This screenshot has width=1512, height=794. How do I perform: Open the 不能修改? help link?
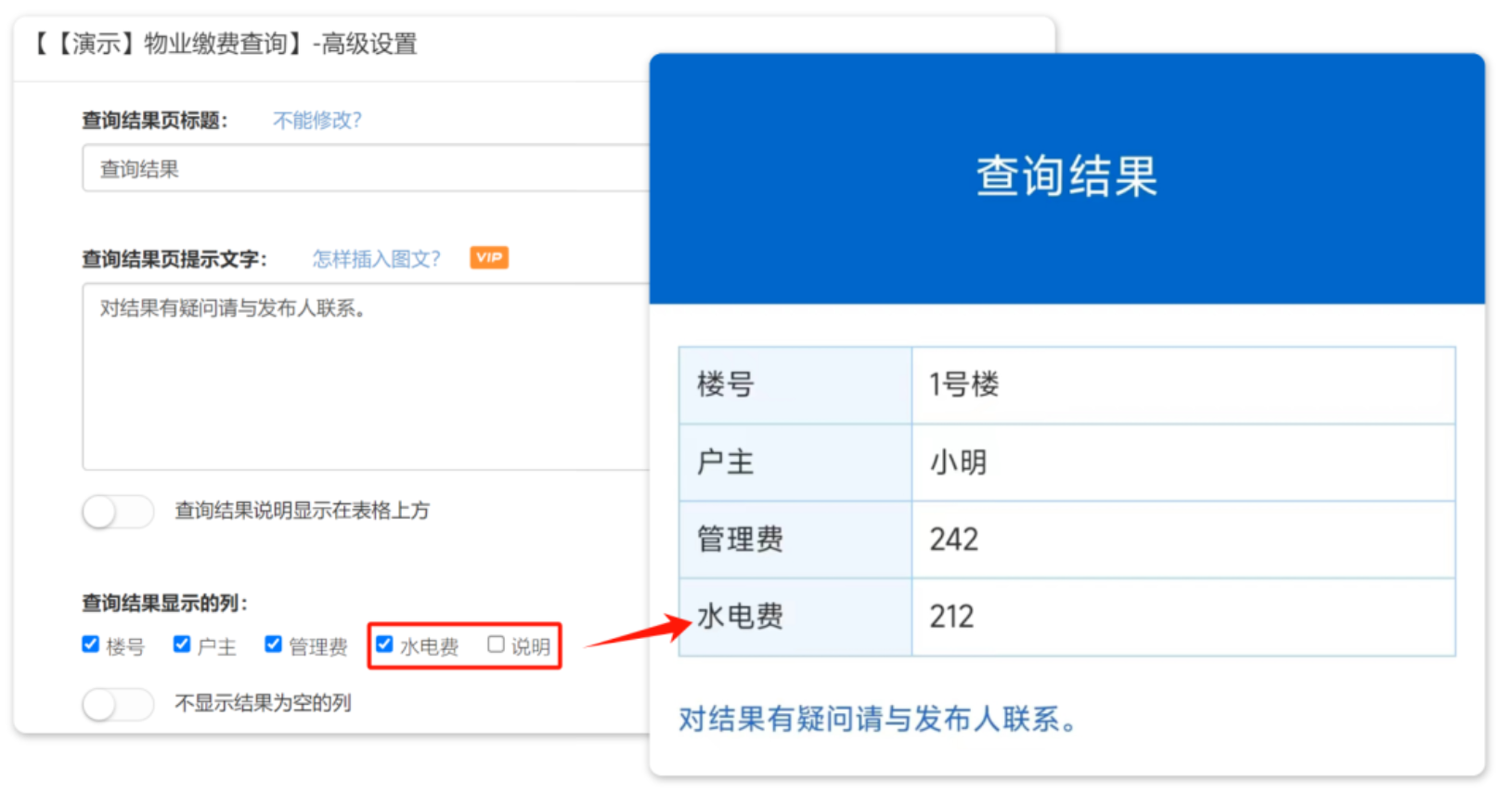tap(317, 121)
